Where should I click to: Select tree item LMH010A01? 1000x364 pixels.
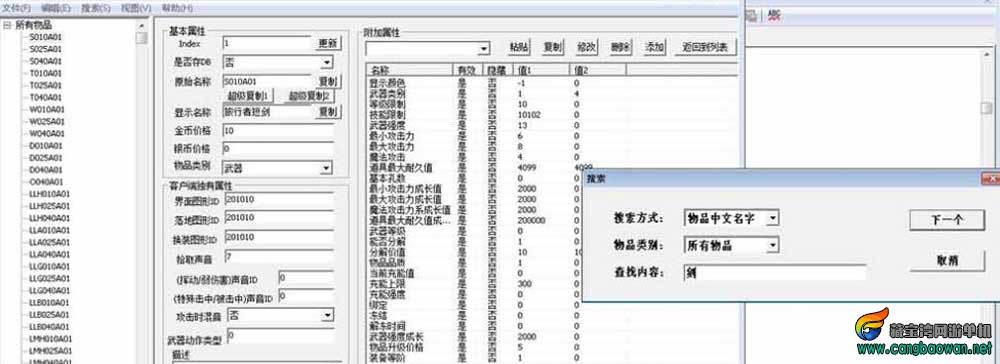50,339
